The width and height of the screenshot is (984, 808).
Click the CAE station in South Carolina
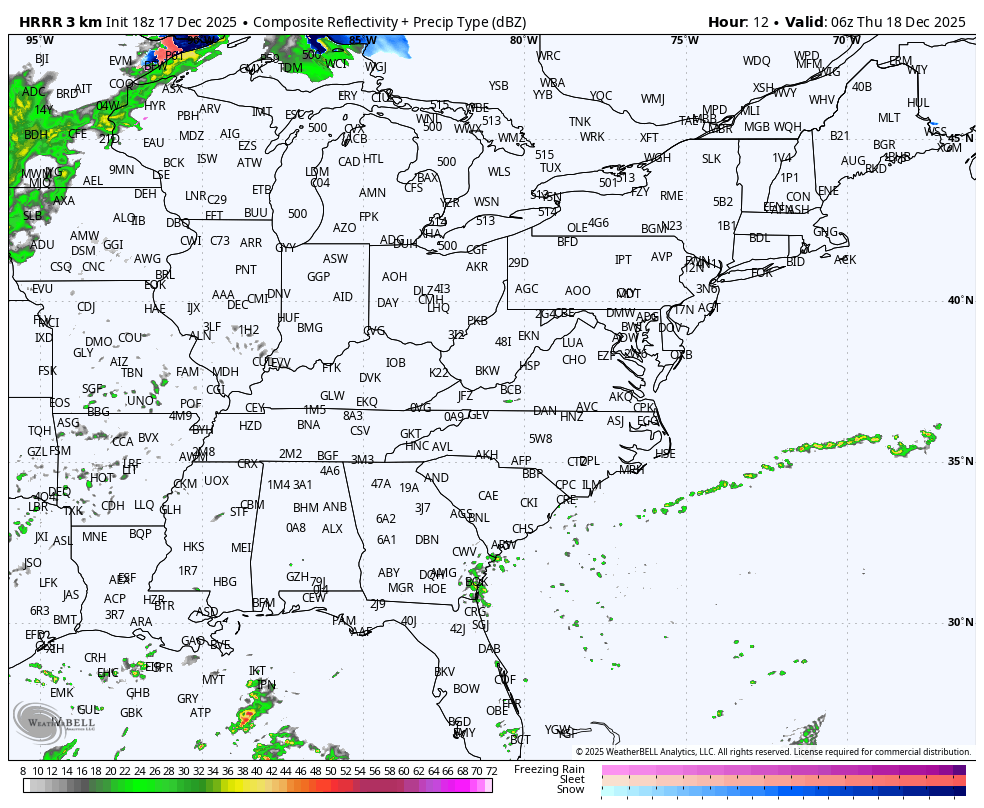pyautogui.click(x=488, y=496)
